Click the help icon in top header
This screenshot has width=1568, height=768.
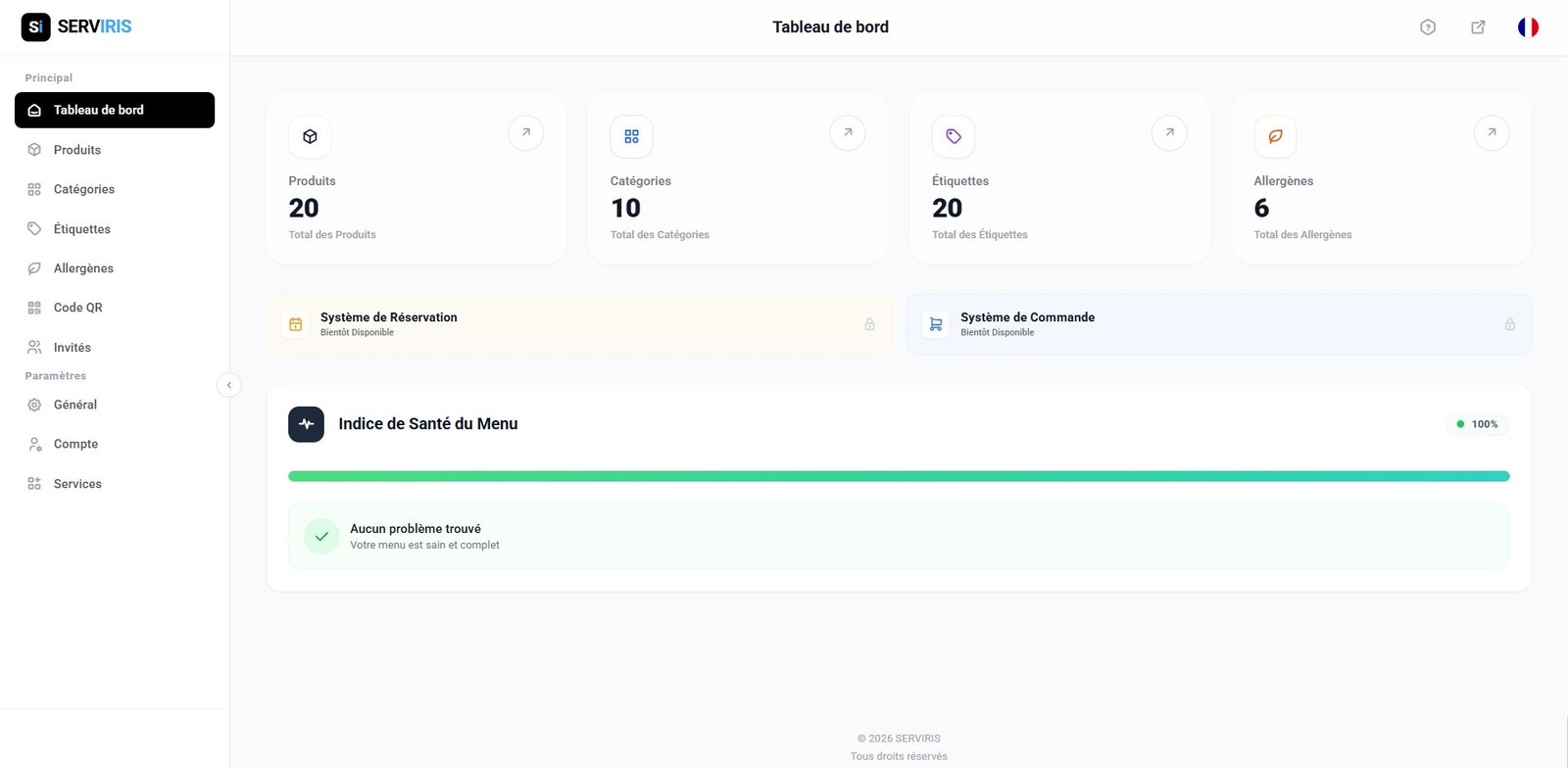[x=1428, y=27]
